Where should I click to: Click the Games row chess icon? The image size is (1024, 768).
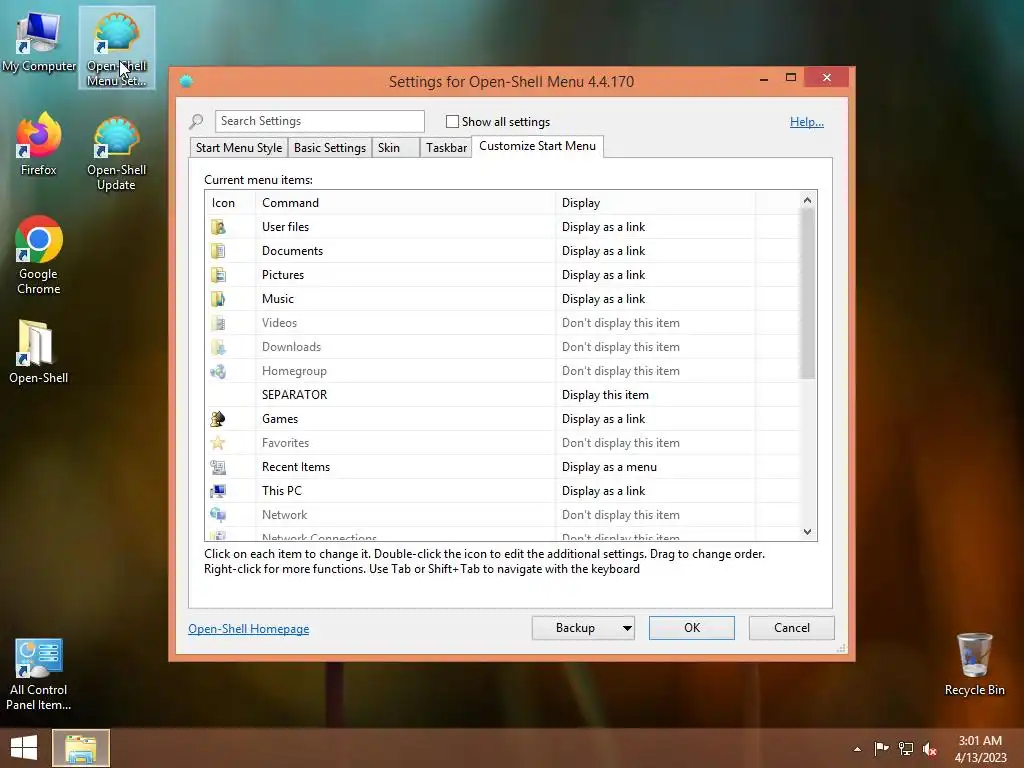click(218, 419)
